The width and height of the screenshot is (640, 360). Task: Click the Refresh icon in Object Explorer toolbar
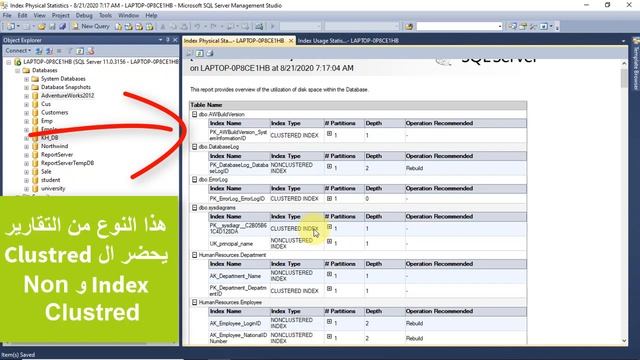tap(80, 51)
